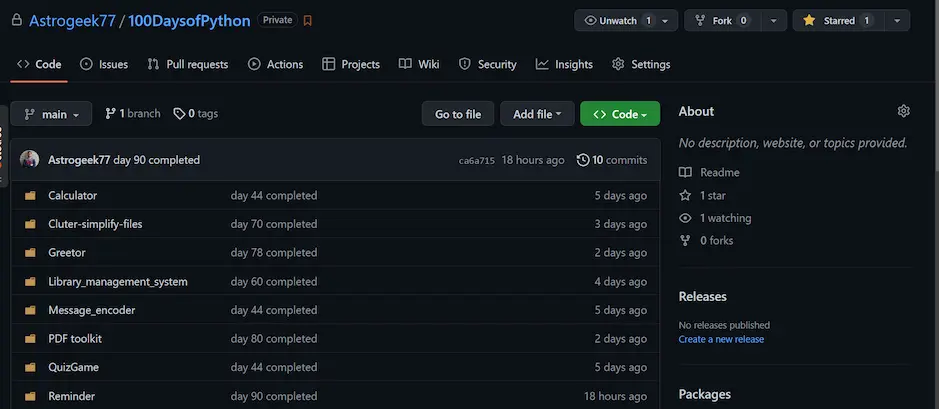Viewport: 939px width, 409px height.
Task: Click the folder icon for QuizGame
Action: 30,367
